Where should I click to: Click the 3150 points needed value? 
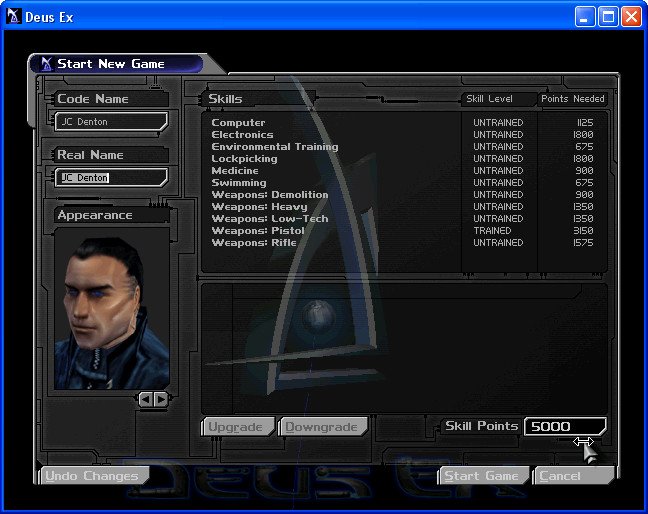(x=583, y=231)
